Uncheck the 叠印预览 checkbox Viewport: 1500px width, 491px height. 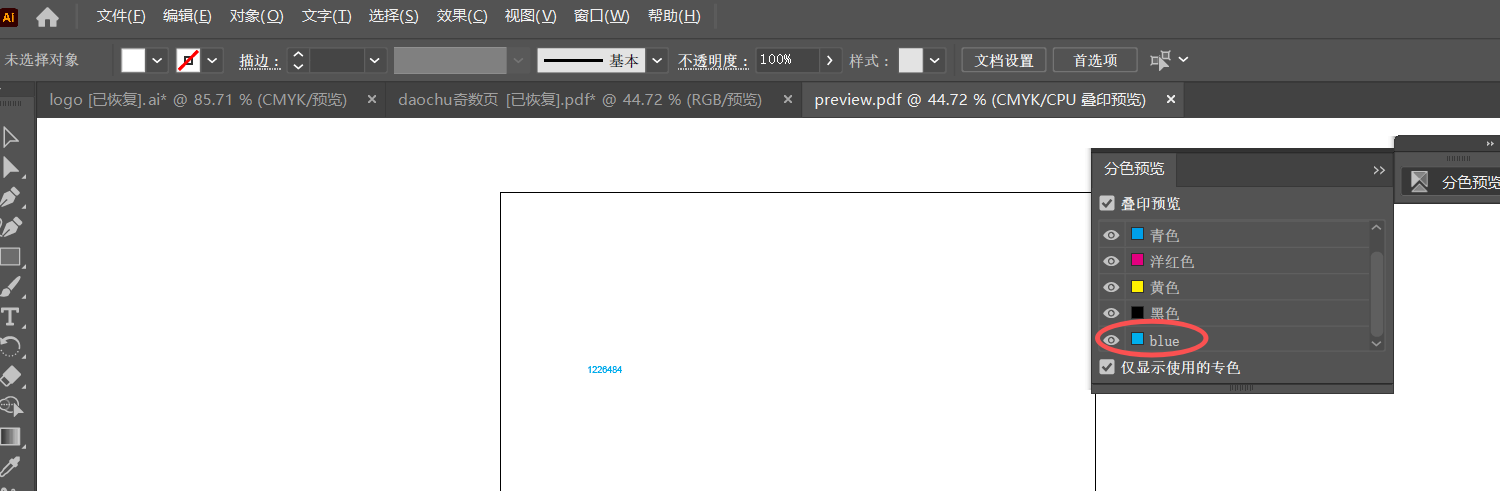[1107, 203]
